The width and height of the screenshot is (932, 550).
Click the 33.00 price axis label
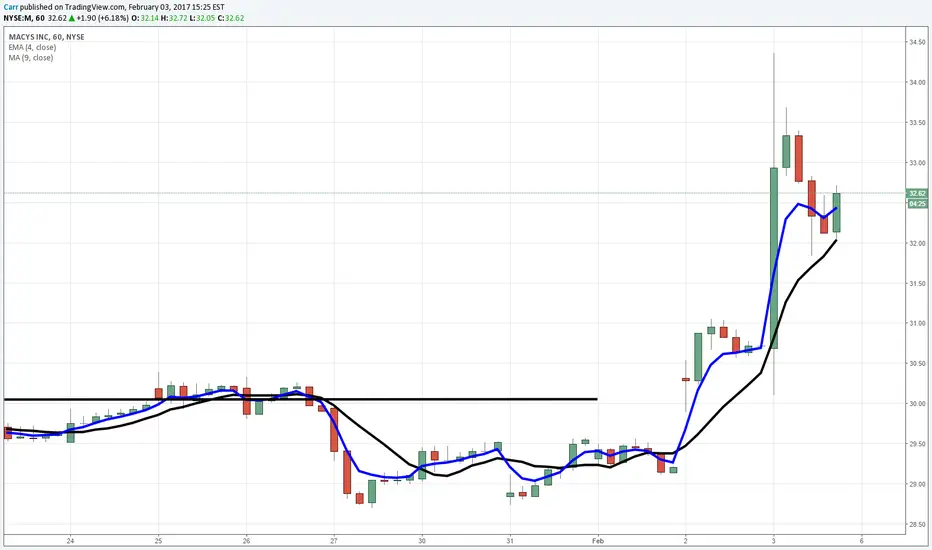pyautogui.click(x=917, y=163)
